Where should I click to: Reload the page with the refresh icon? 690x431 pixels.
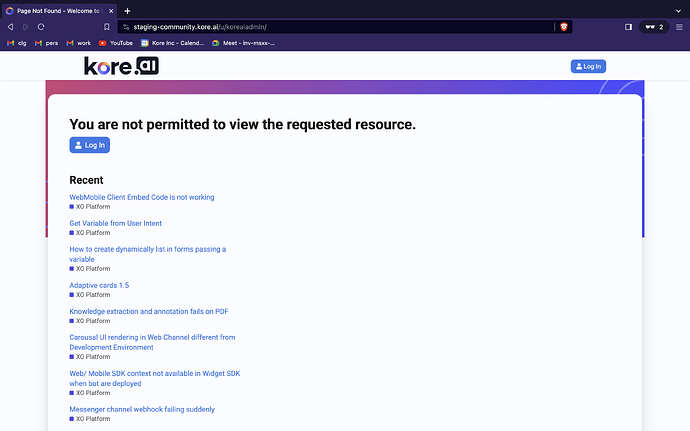(41, 27)
